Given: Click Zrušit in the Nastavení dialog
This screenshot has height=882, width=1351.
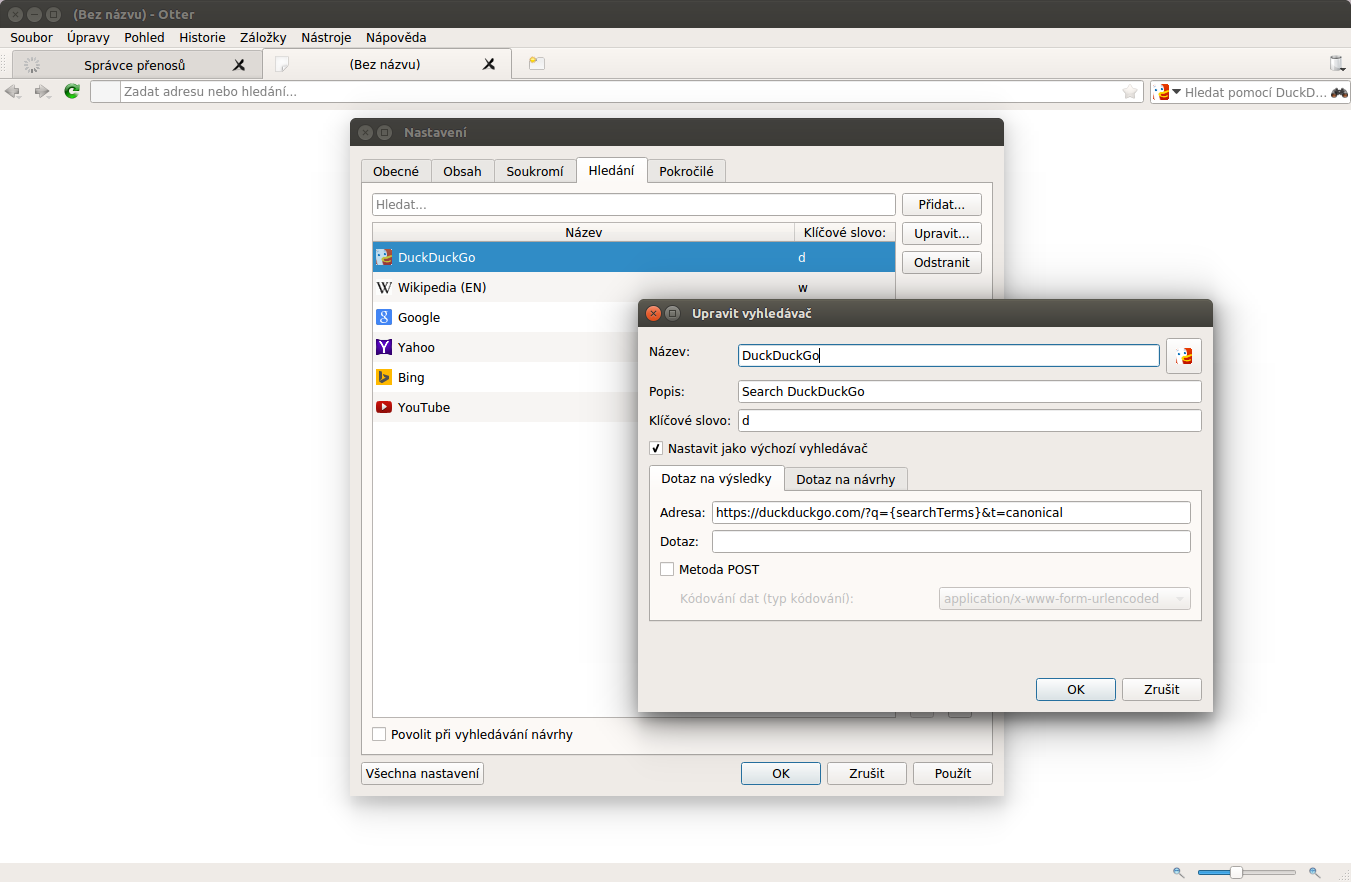Looking at the screenshot, I should point(867,773).
